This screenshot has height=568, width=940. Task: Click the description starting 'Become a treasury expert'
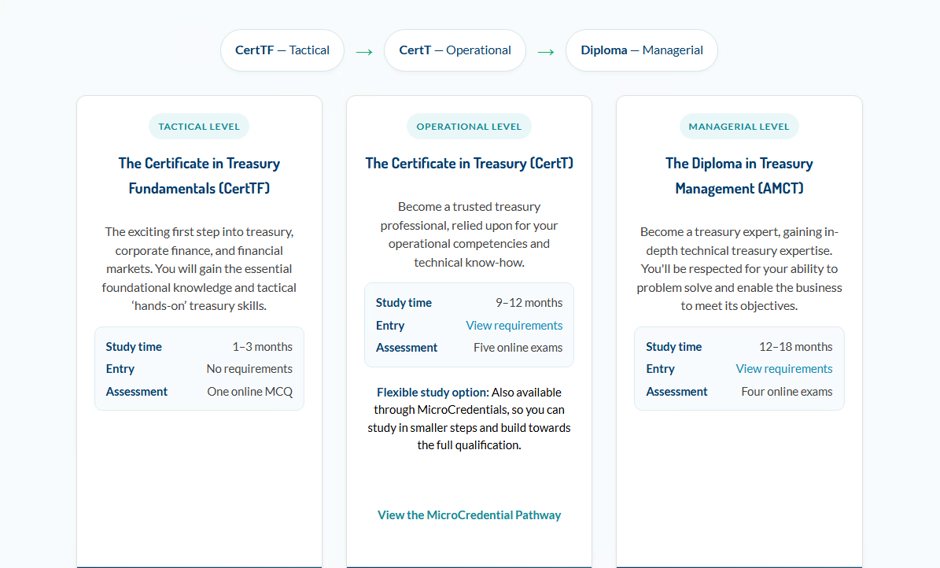point(739,269)
